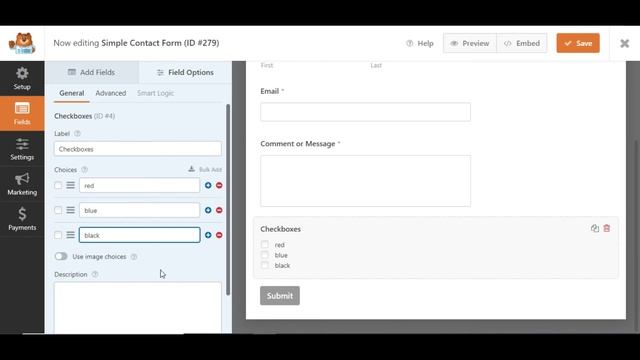Click the Comment or Message text area
640x360 pixels.
pyautogui.click(x=365, y=181)
